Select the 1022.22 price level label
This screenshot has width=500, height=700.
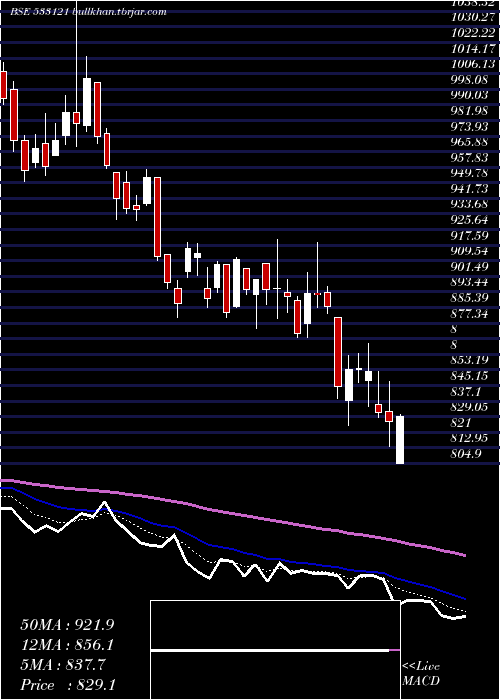click(474, 33)
